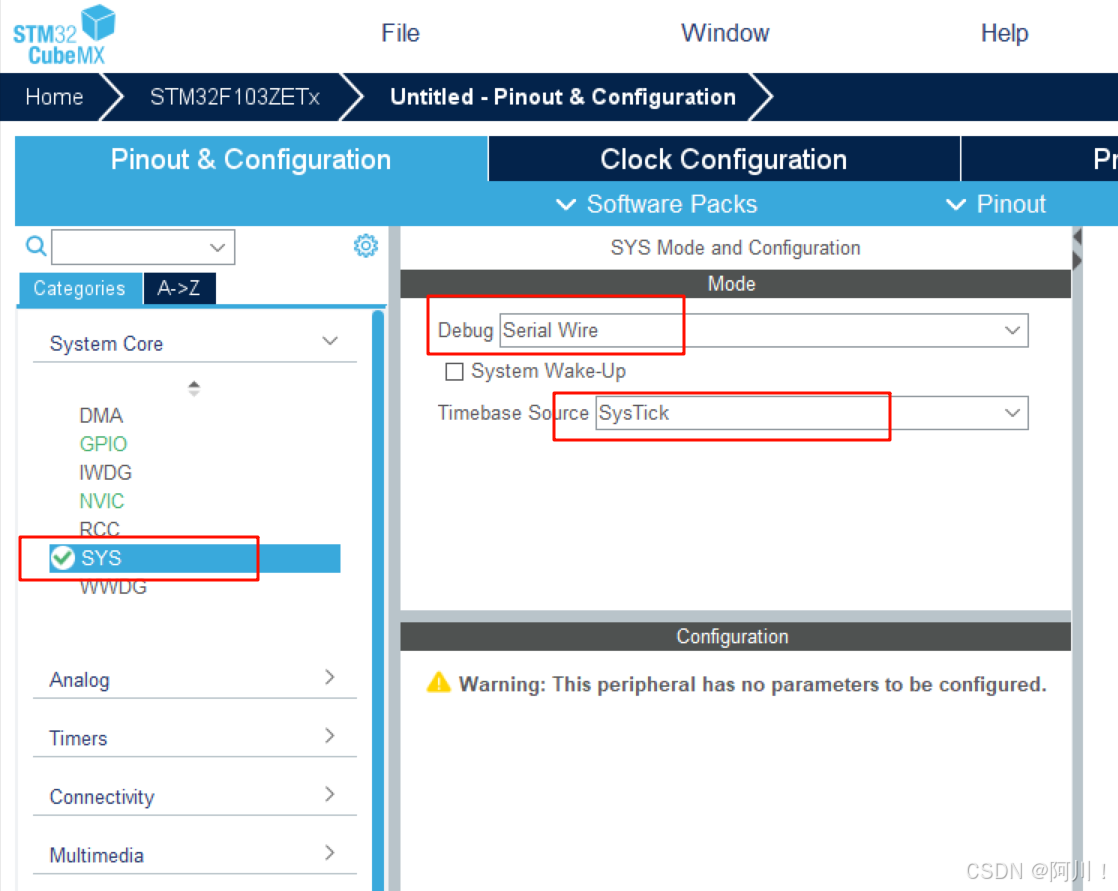
Task: Select GPIO in System Core
Action: tap(103, 444)
